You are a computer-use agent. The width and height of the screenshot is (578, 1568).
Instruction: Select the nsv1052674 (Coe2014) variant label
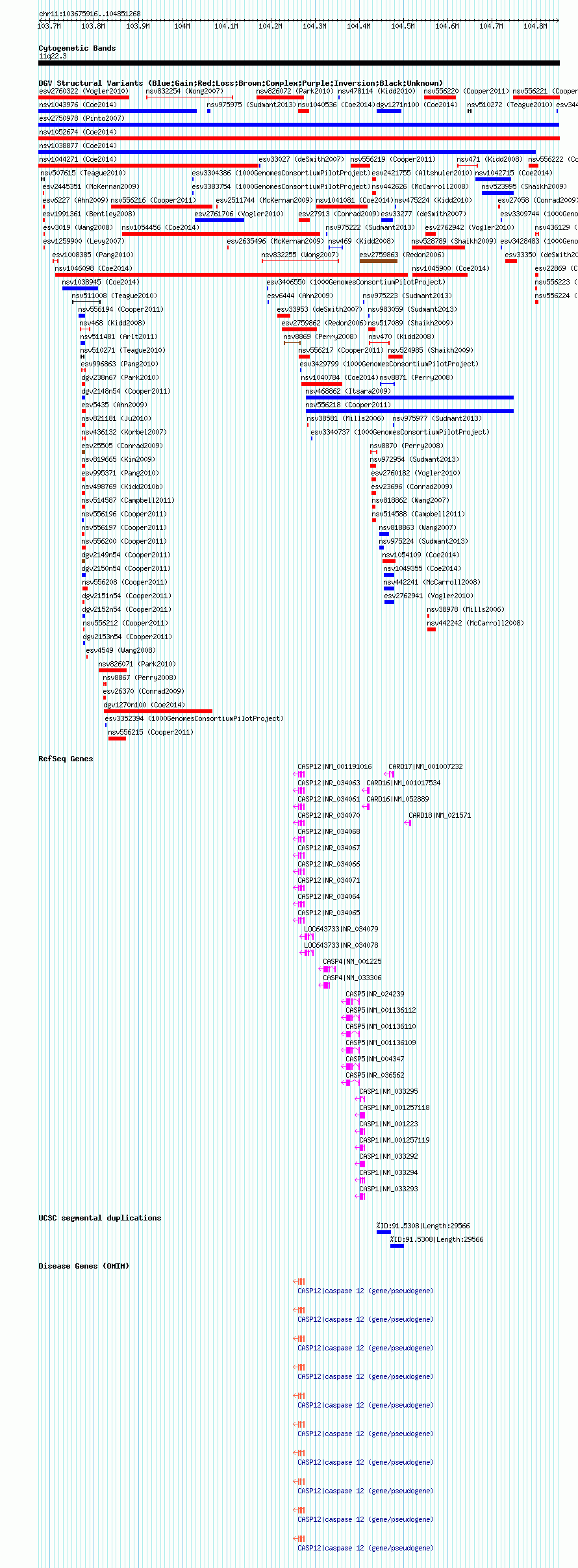point(78,132)
